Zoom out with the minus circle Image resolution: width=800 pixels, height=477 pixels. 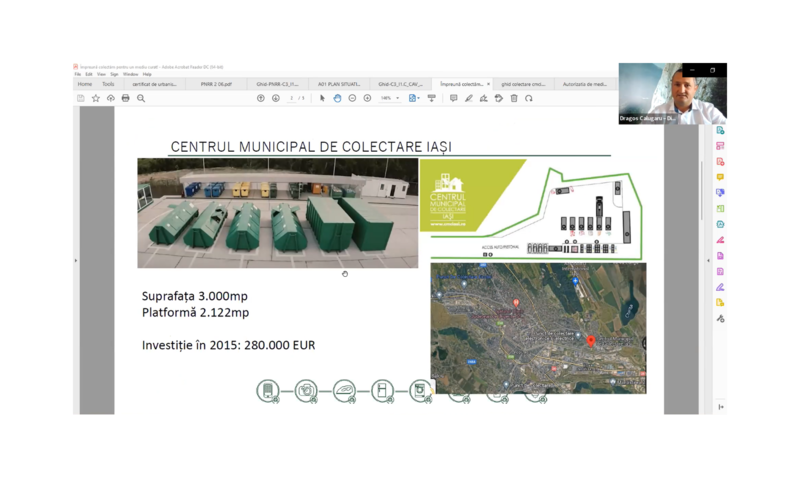tap(352, 98)
